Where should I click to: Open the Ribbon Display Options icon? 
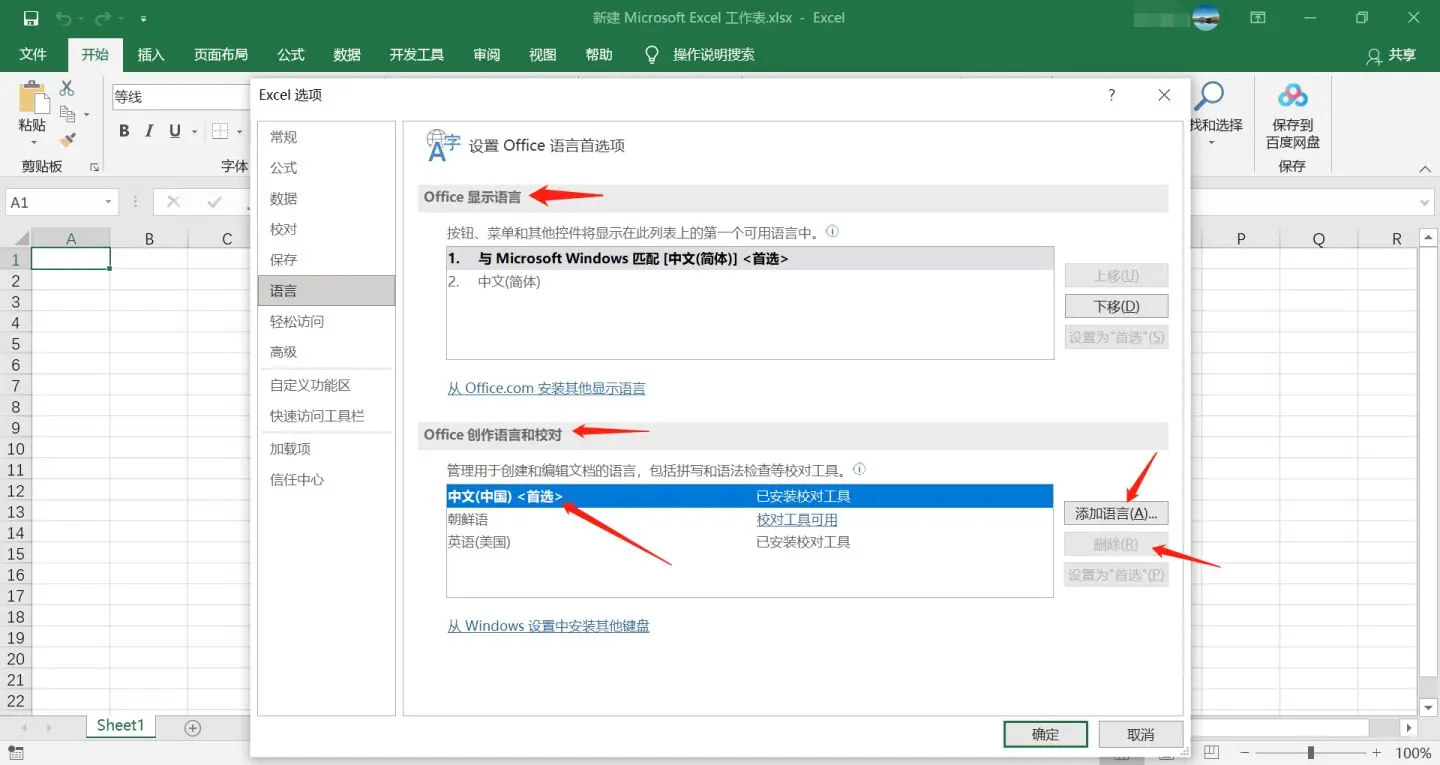pos(1258,18)
